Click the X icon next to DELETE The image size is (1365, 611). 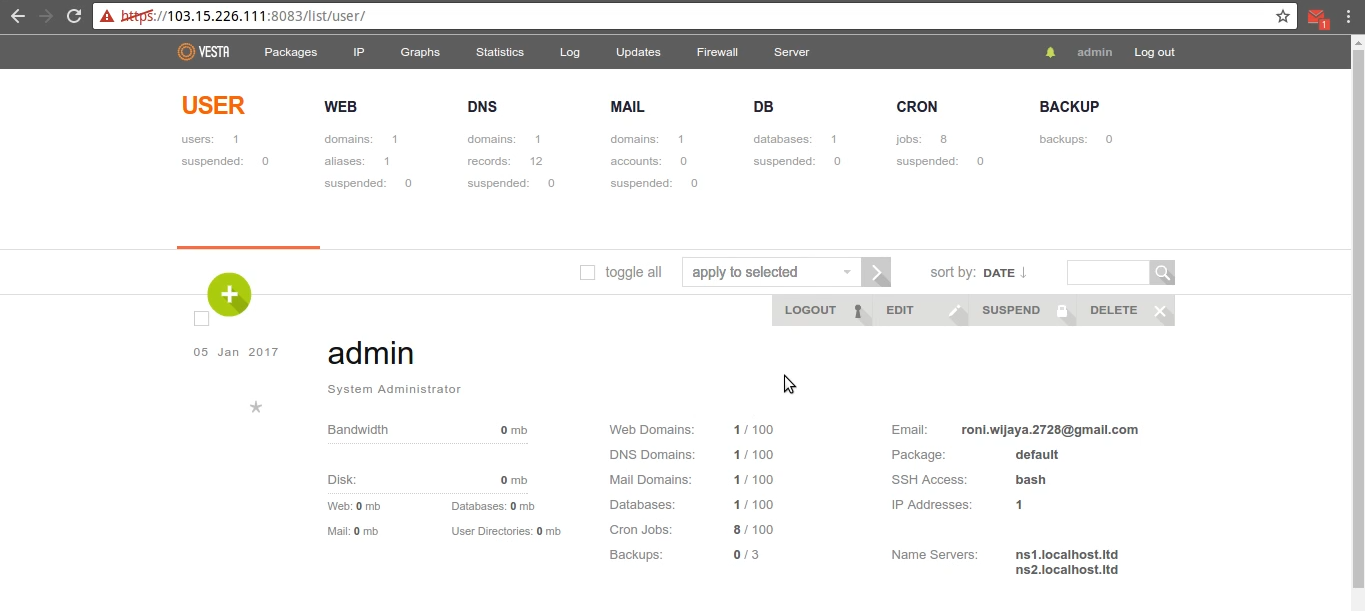pos(1160,311)
